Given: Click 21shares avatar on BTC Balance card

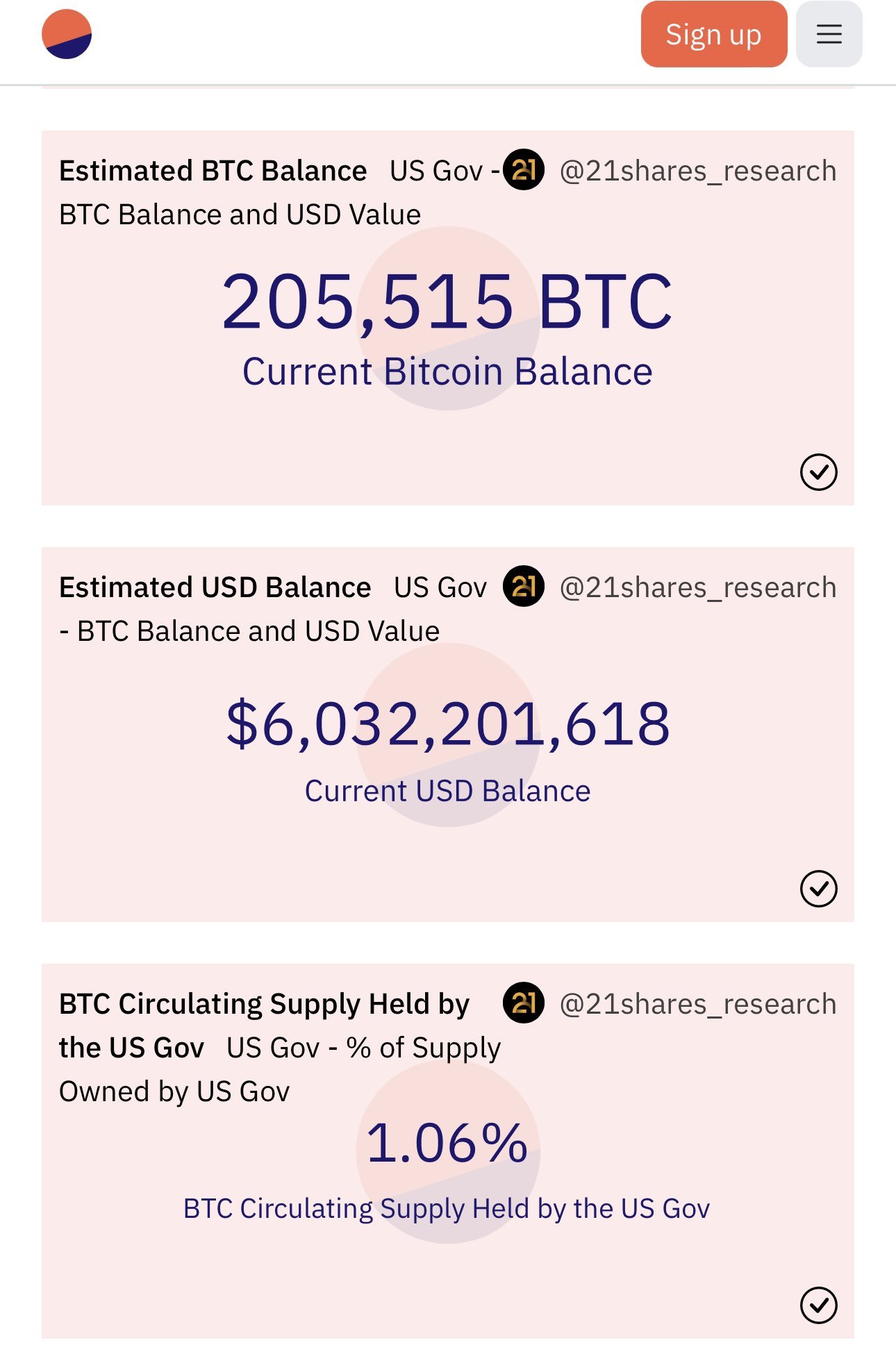Looking at the screenshot, I should coord(523,170).
